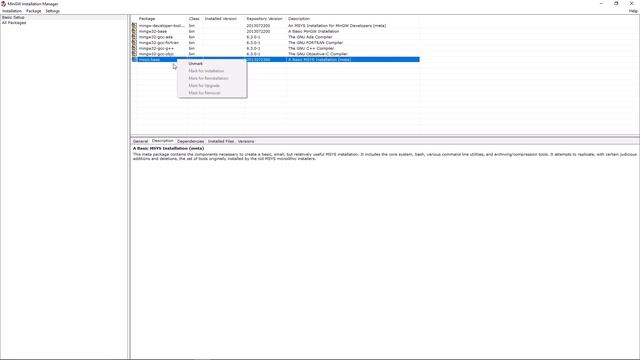
Task: Click 'The GNU C++ Compiler' description
Action: [x=311, y=48]
